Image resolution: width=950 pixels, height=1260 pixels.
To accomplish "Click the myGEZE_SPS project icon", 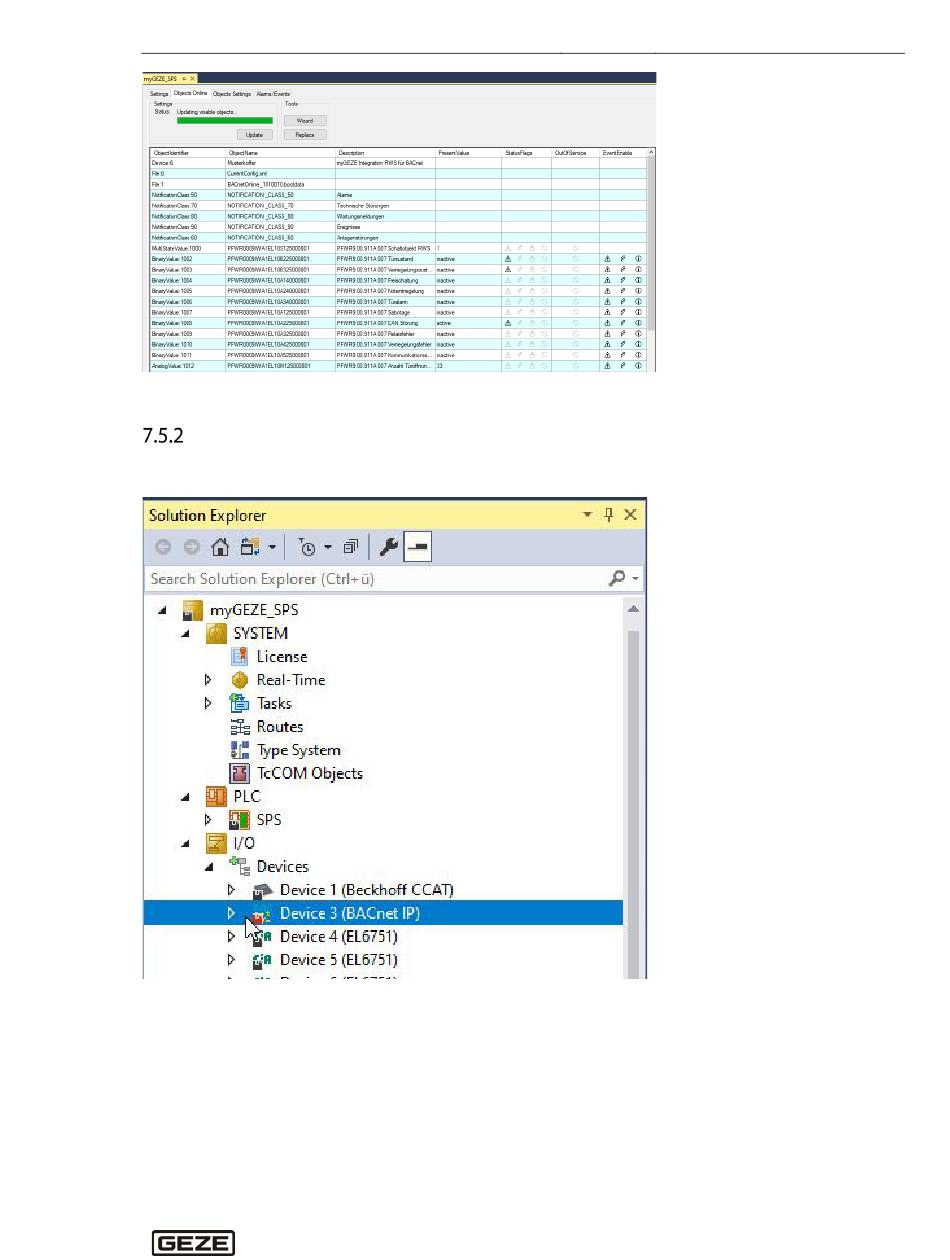I will [193, 610].
